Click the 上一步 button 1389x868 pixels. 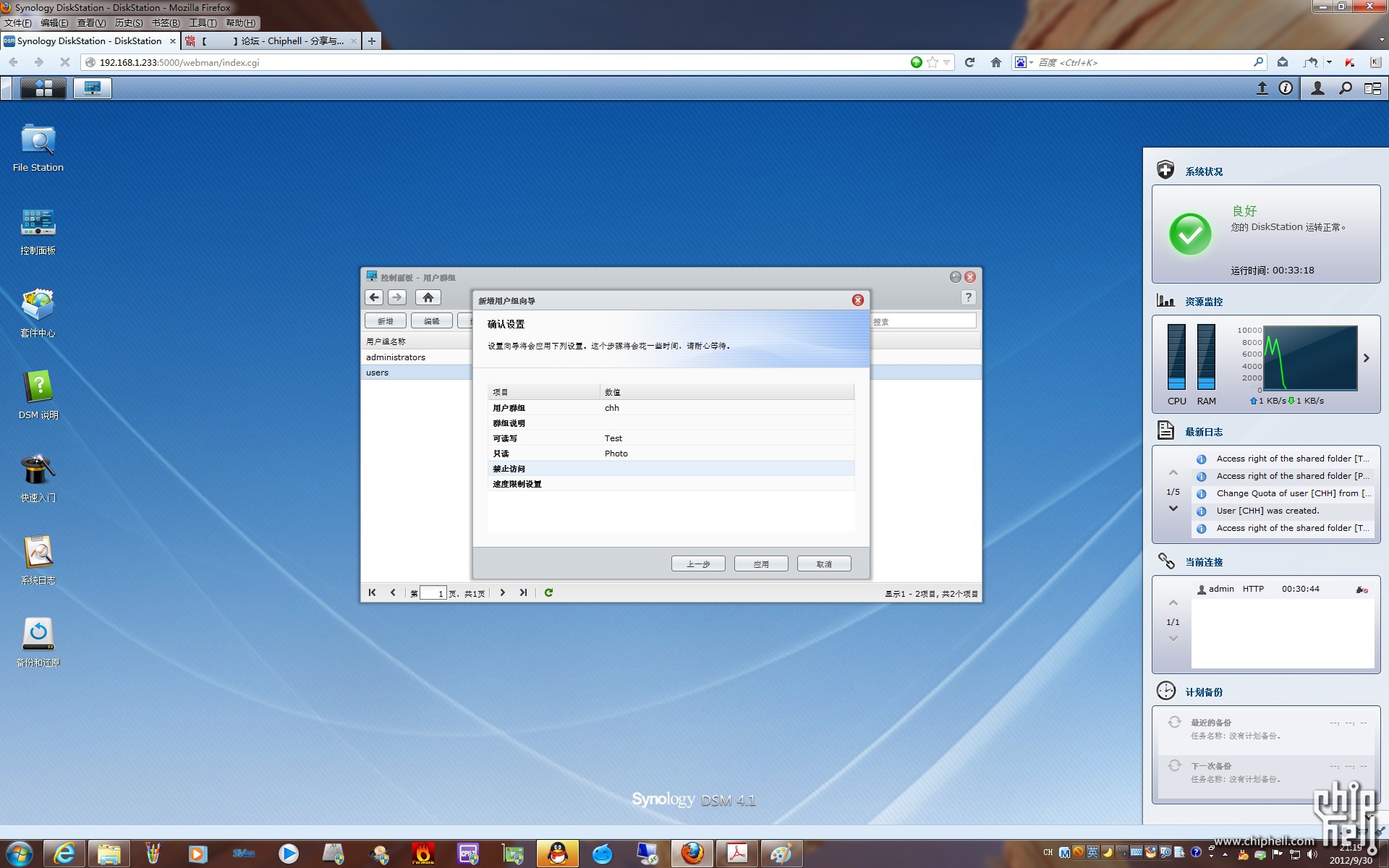[698, 563]
